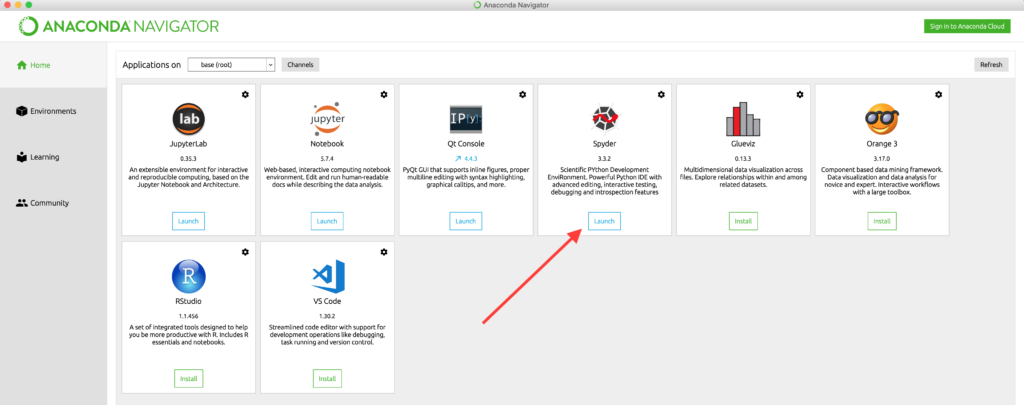Image resolution: width=1024 pixels, height=405 pixels.
Task: Launch Qt Console
Action: pyautogui.click(x=466, y=221)
